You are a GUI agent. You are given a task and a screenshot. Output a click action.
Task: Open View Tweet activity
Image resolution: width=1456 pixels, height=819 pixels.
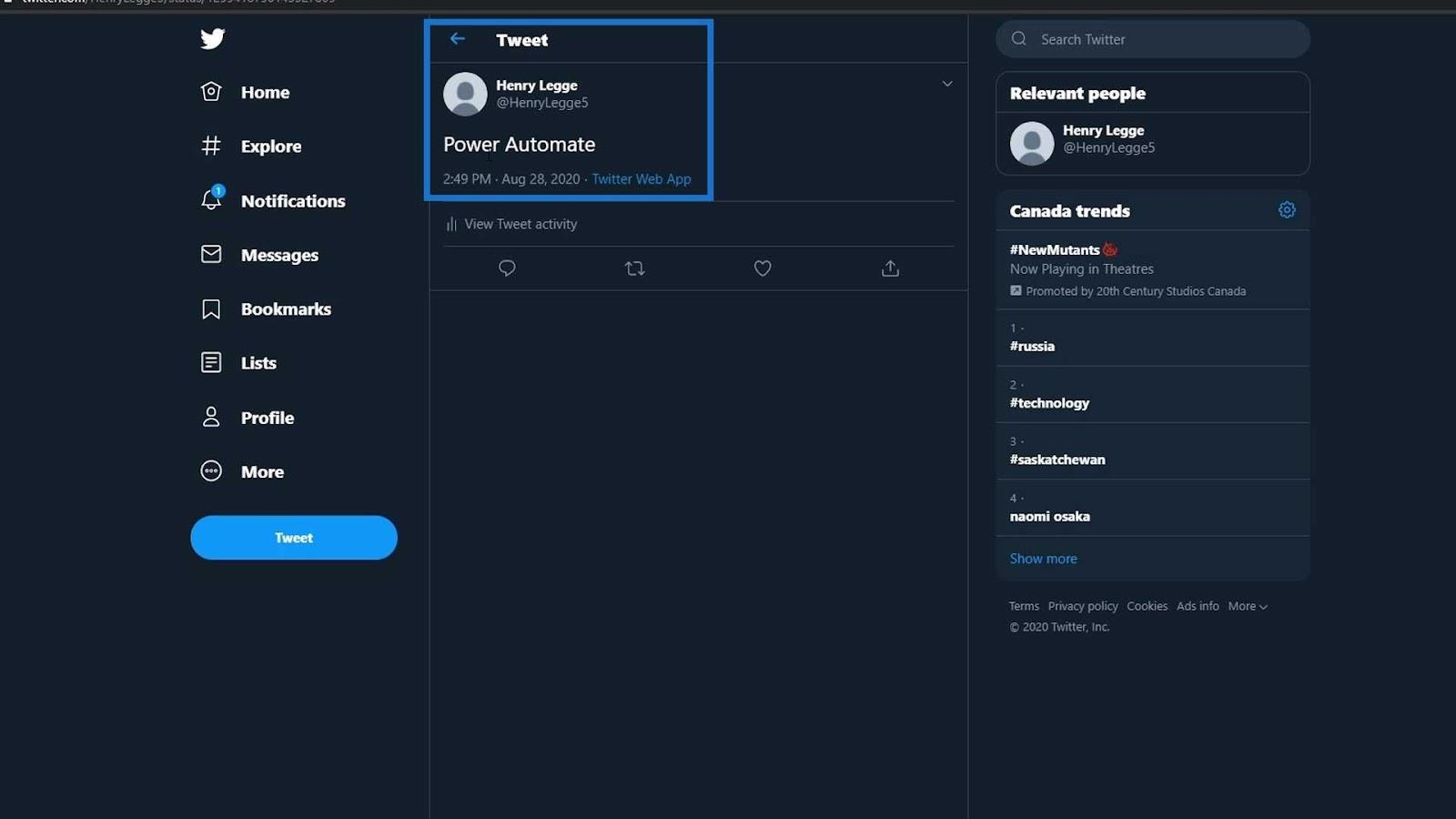tap(511, 224)
